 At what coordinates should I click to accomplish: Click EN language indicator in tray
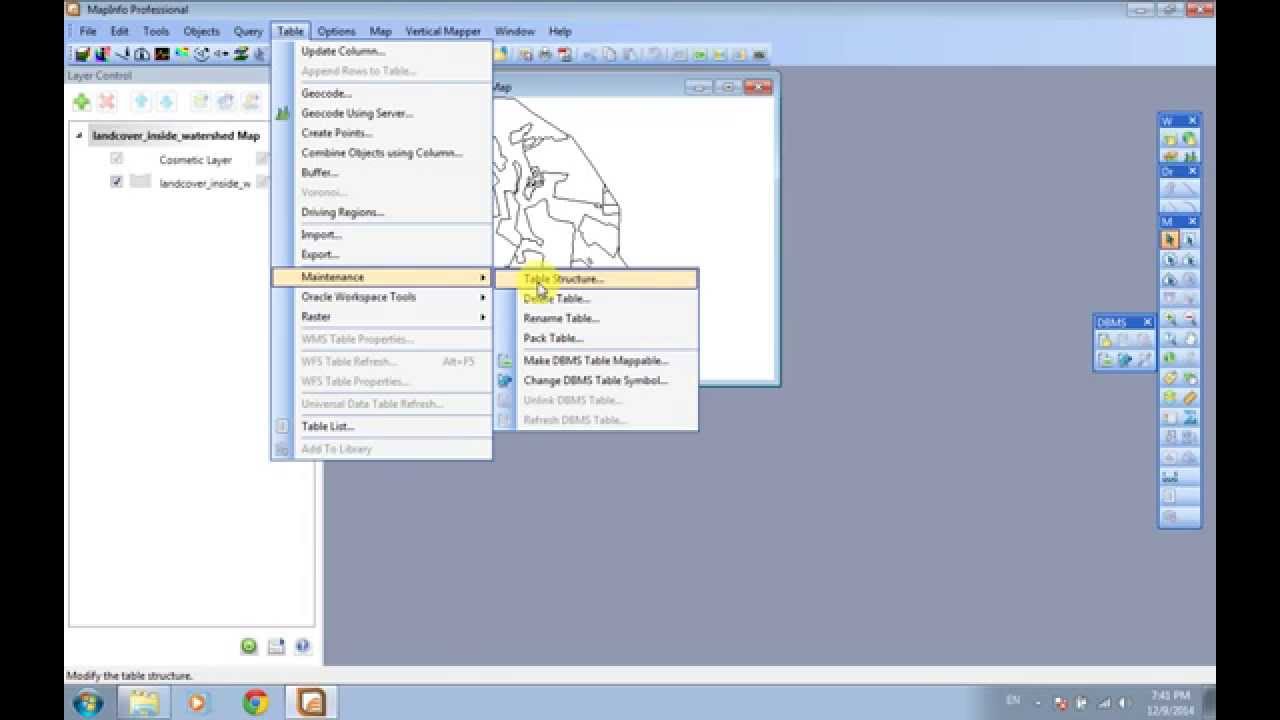[1013, 701]
